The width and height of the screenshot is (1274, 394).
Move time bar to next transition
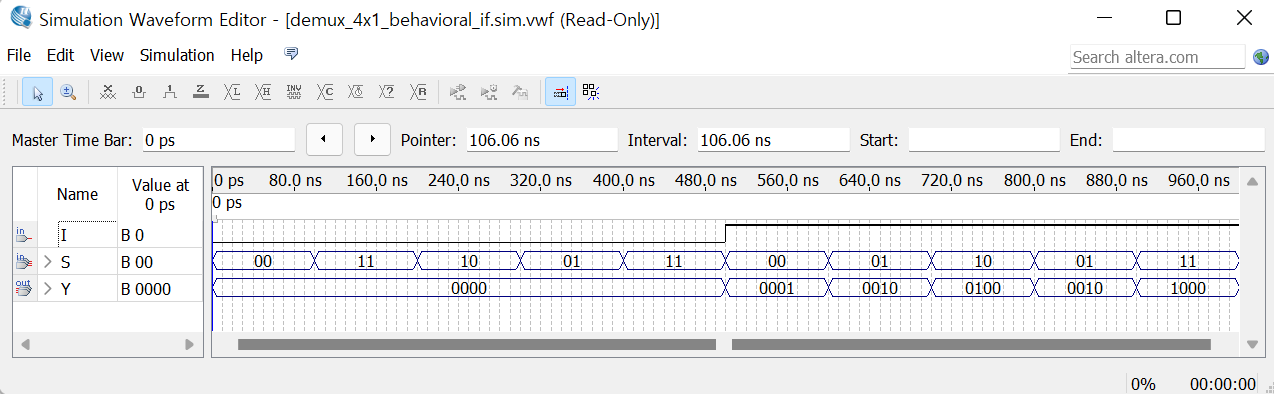(x=373, y=139)
